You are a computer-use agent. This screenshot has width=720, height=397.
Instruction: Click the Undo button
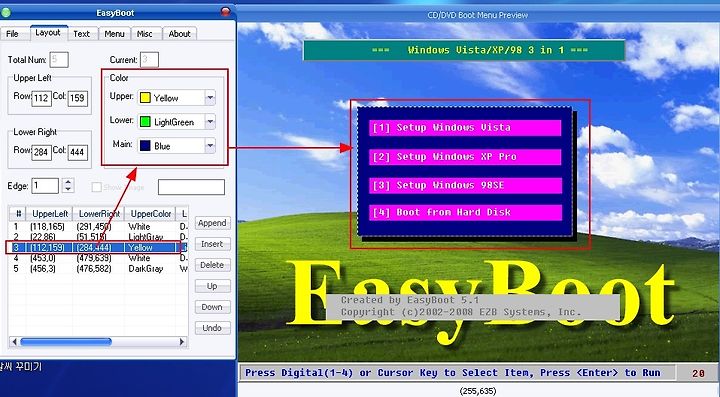212,328
